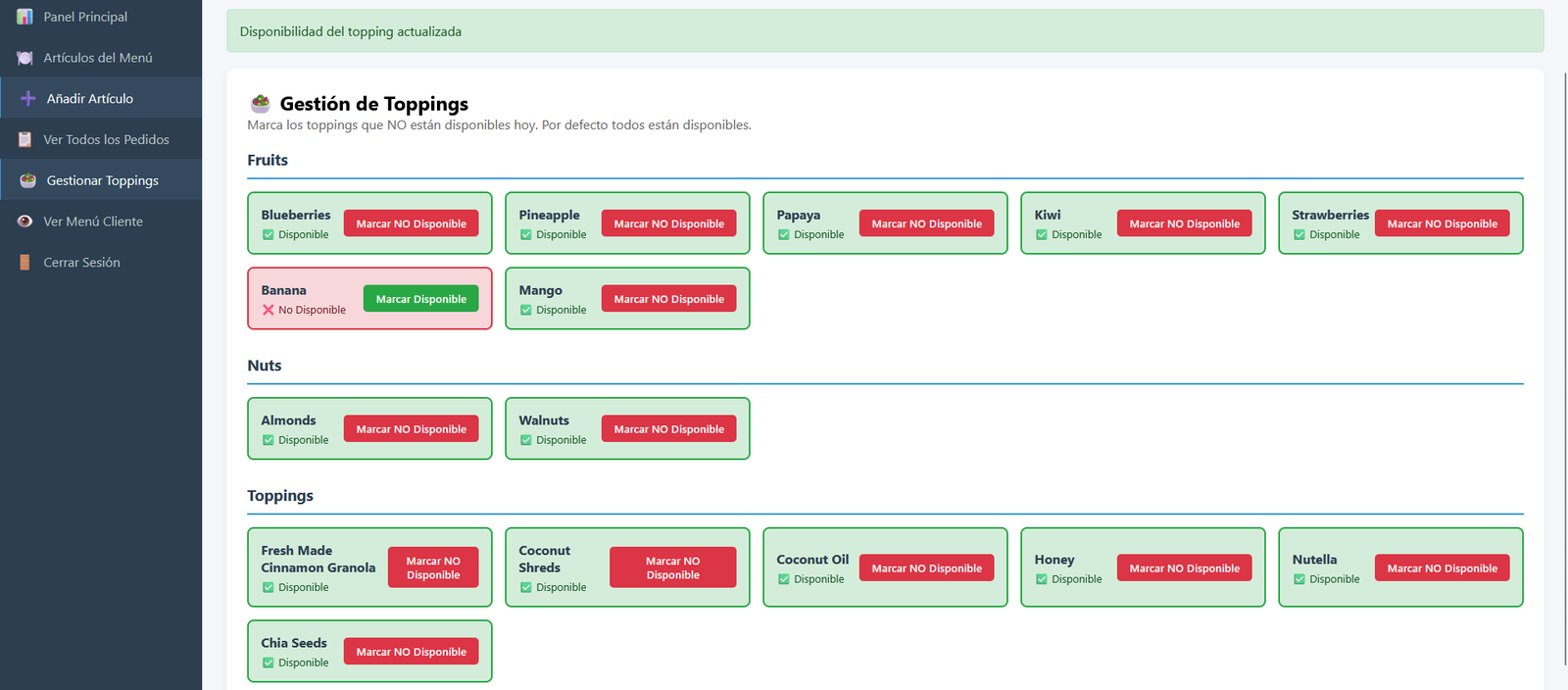Click the Artículos del Menú plate icon
The image size is (1568, 690).
(x=24, y=58)
